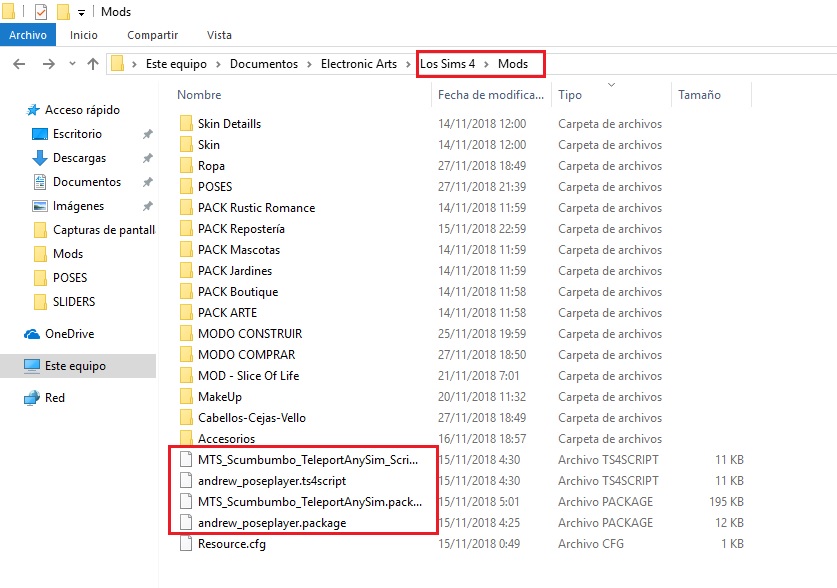Screen dimensions: 837x588
Task: Select the 'PACK Repostería' folder icon
Action: [x=186, y=229]
